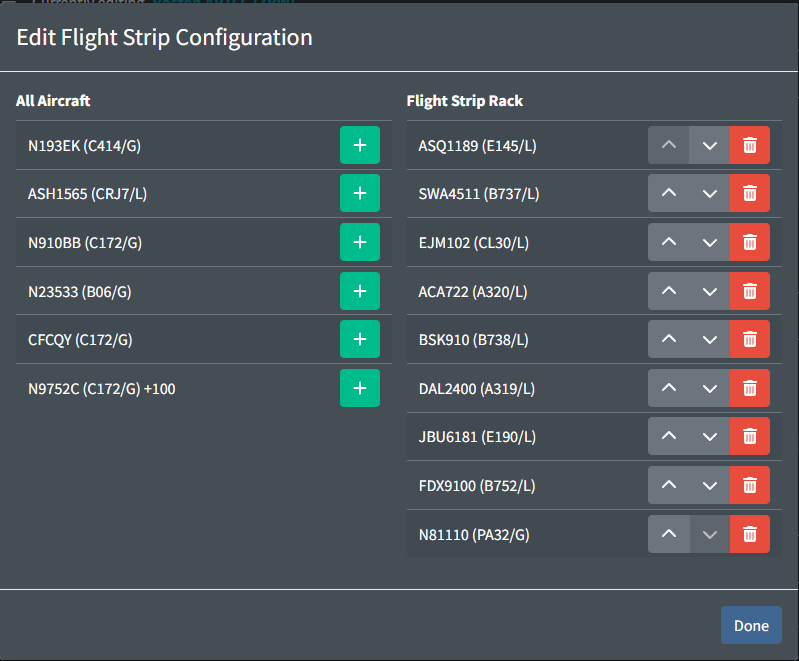Move DAL2400 down in the rack
The height and width of the screenshot is (661, 799).
pos(710,388)
